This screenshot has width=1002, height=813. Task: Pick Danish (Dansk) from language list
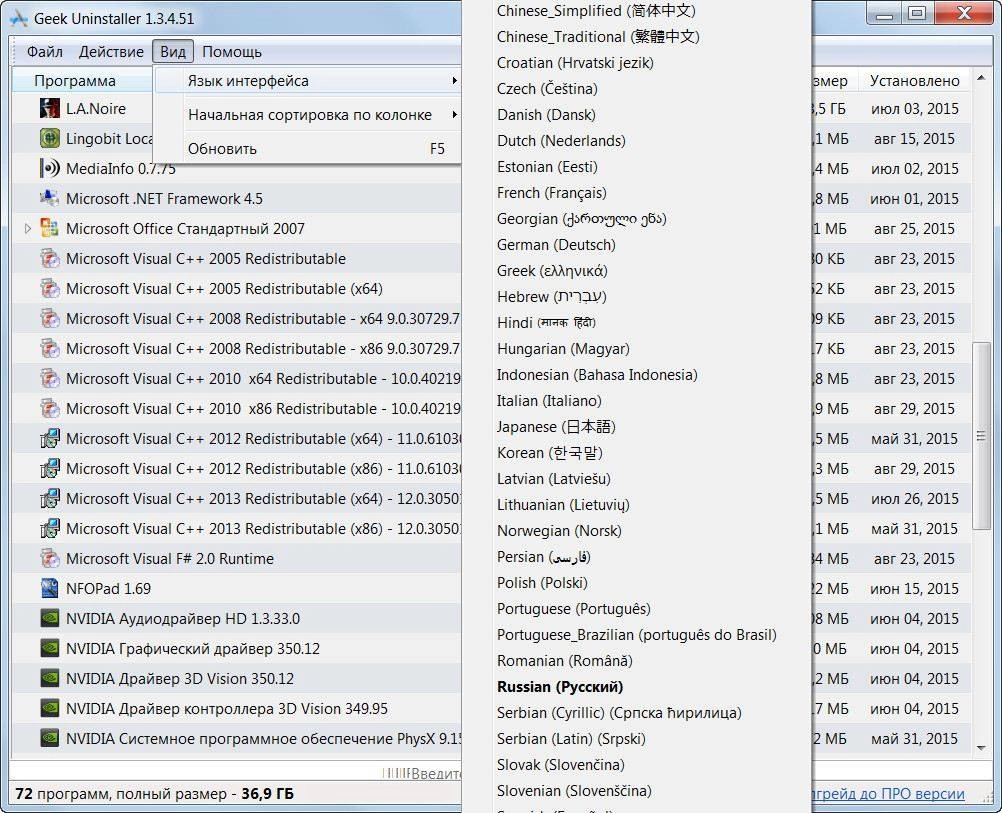click(x=546, y=115)
